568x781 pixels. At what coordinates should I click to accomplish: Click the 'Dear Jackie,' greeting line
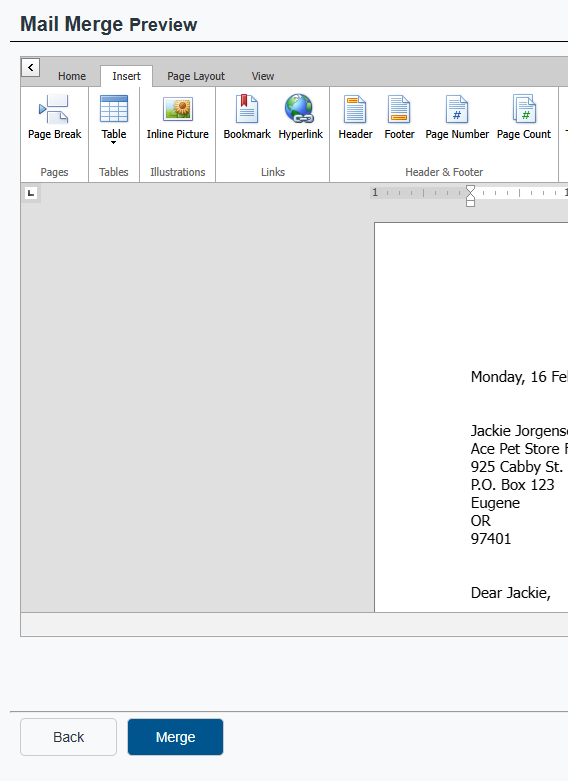(x=511, y=593)
